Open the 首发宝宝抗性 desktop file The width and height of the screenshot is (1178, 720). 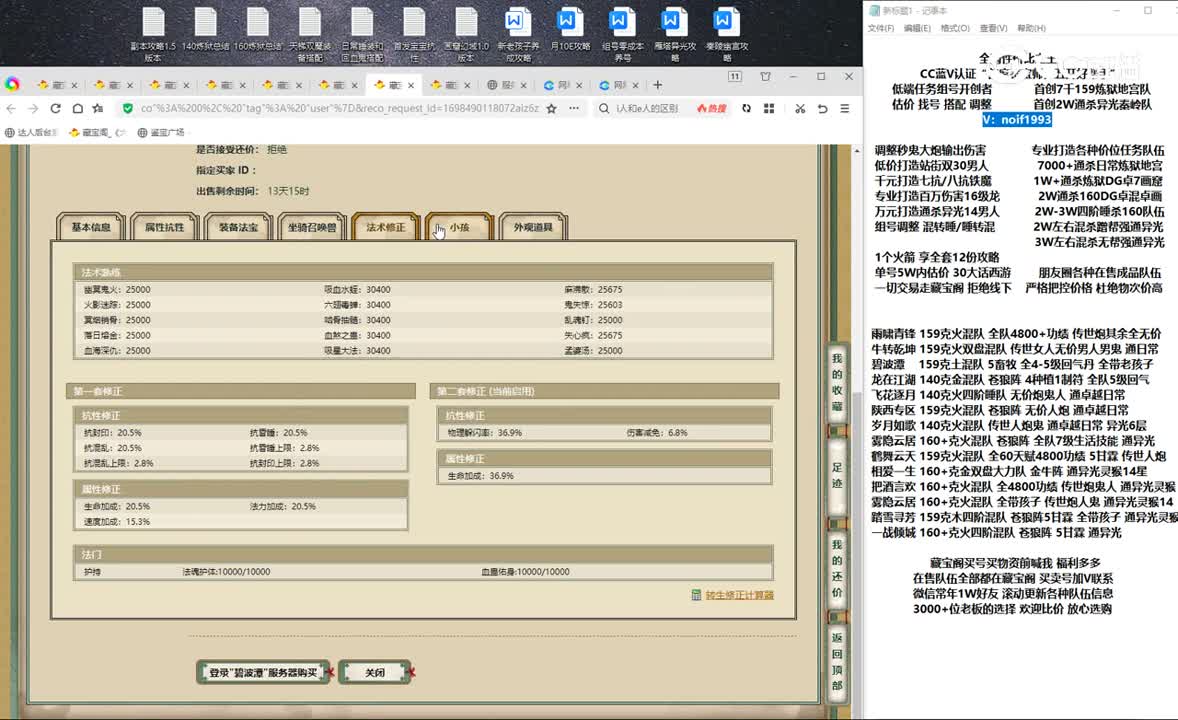pyautogui.click(x=414, y=34)
